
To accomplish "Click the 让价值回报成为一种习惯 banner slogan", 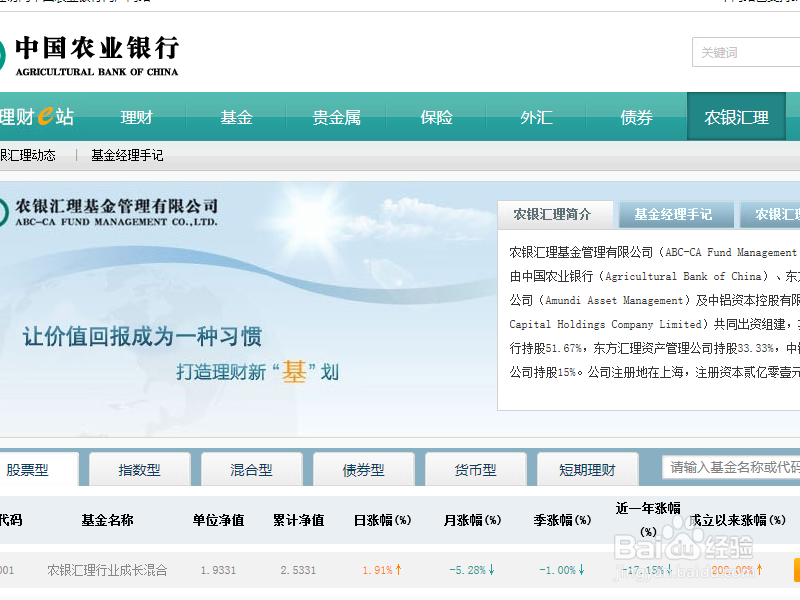I will pos(142,337).
